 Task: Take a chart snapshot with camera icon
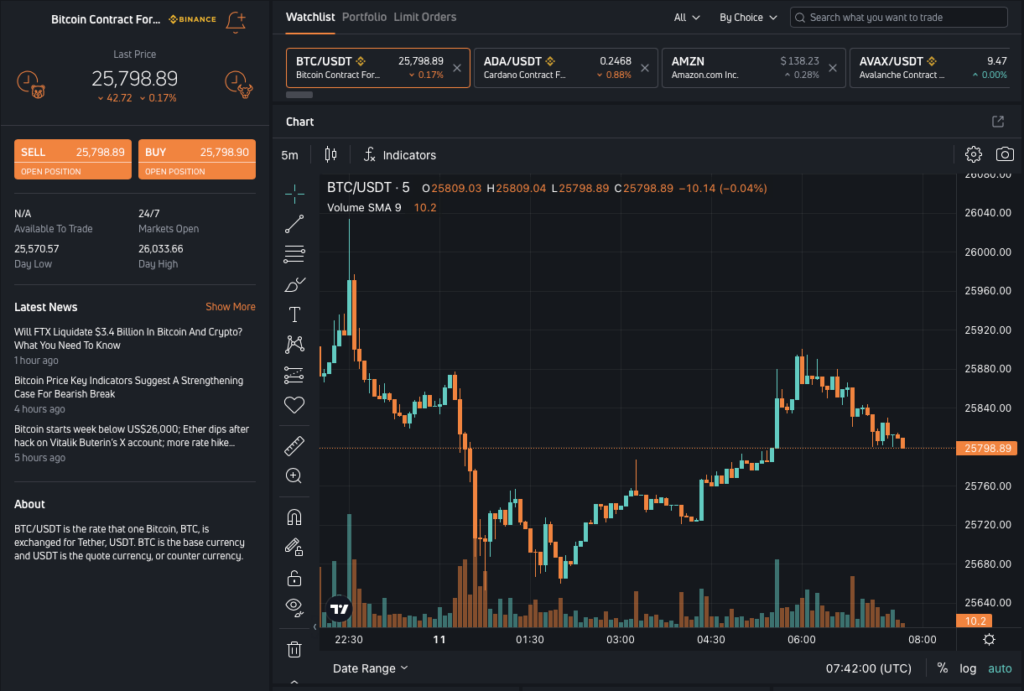pos(1005,155)
